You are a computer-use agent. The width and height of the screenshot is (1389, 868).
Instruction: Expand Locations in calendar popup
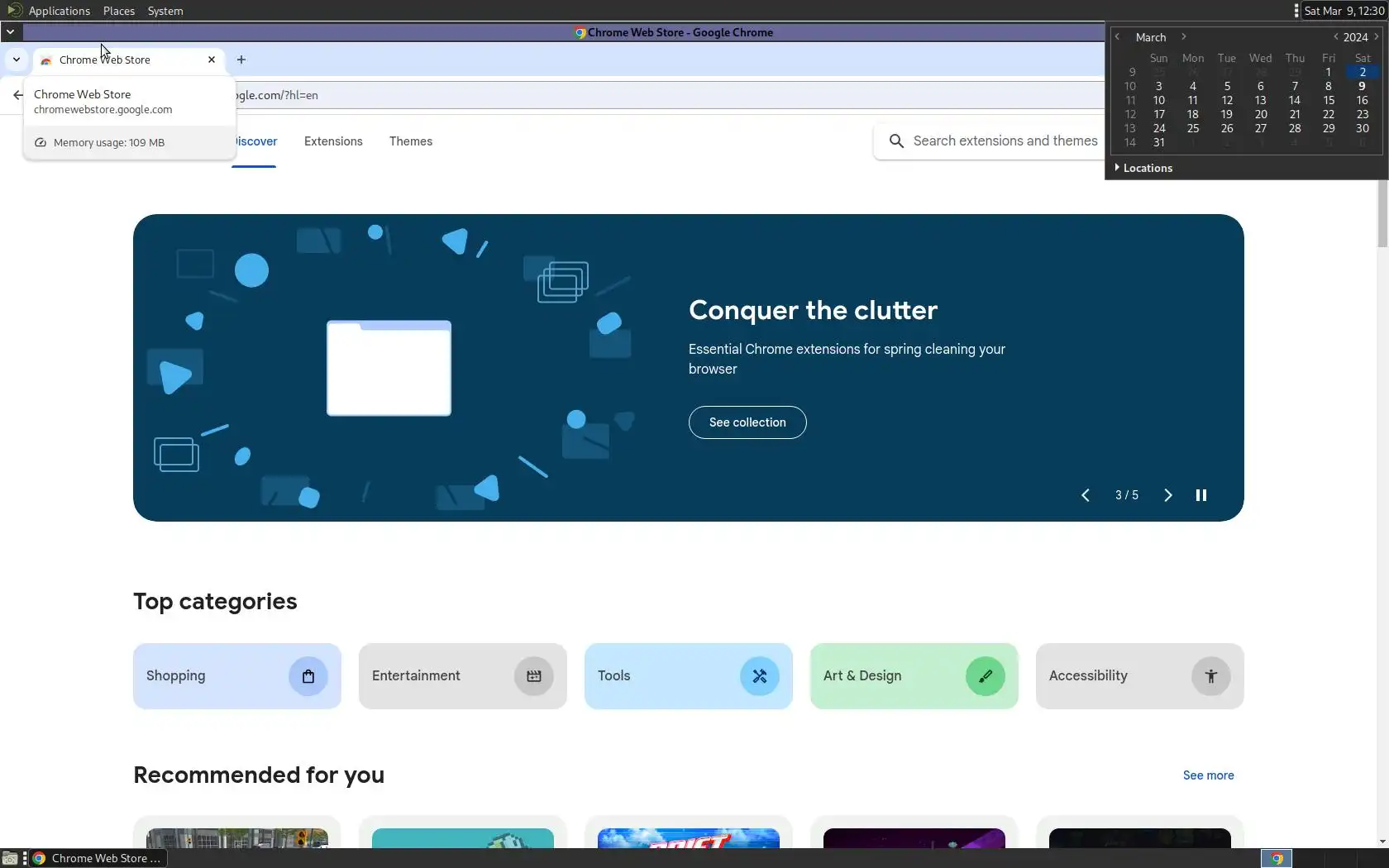coord(1143,168)
